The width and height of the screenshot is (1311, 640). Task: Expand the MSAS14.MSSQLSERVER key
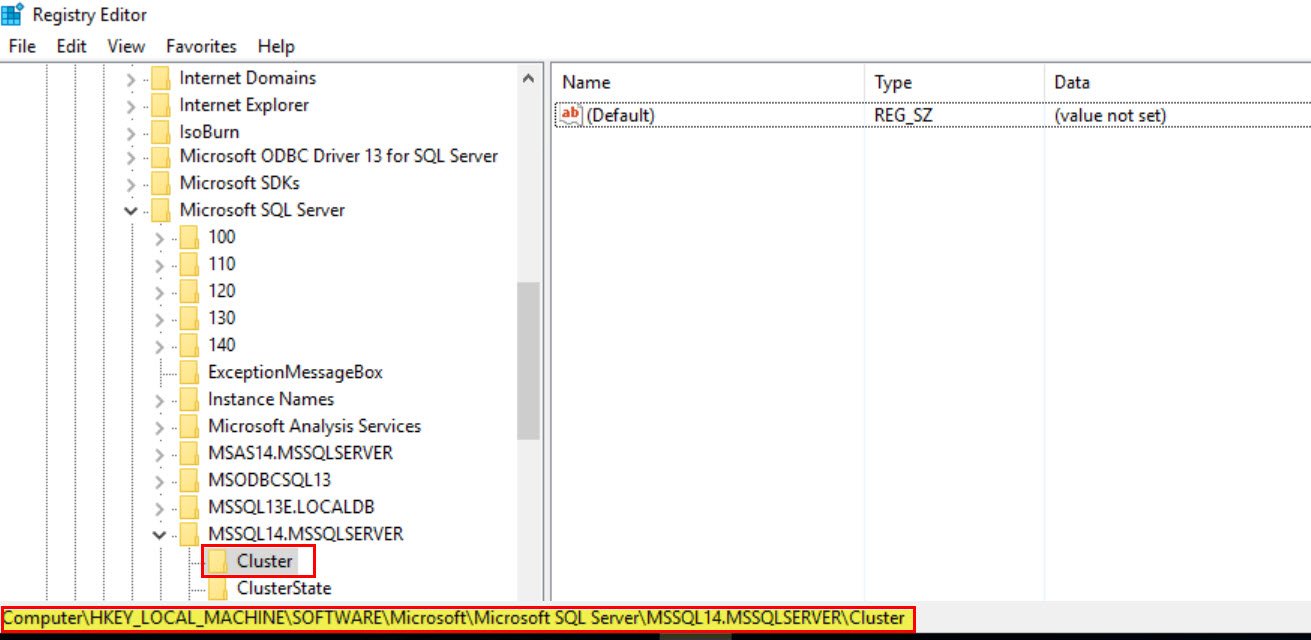(x=159, y=453)
